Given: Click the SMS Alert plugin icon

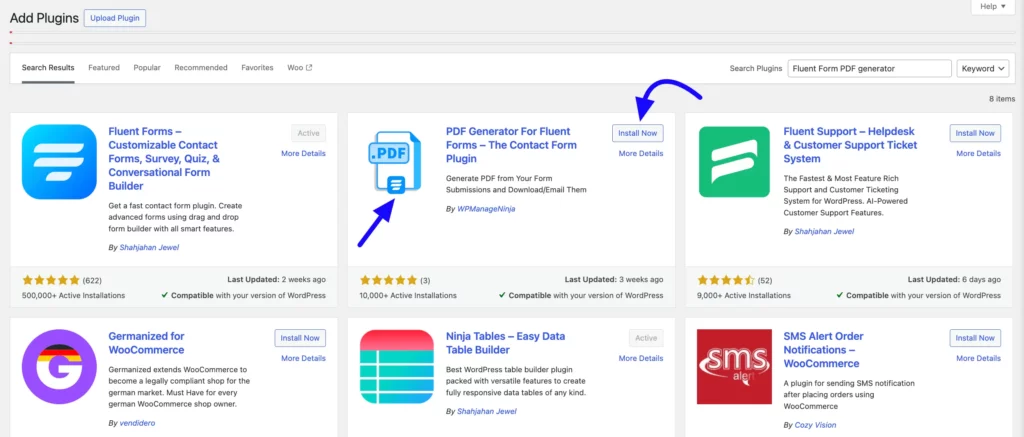Looking at the screenshot, I should pos(734,366).
